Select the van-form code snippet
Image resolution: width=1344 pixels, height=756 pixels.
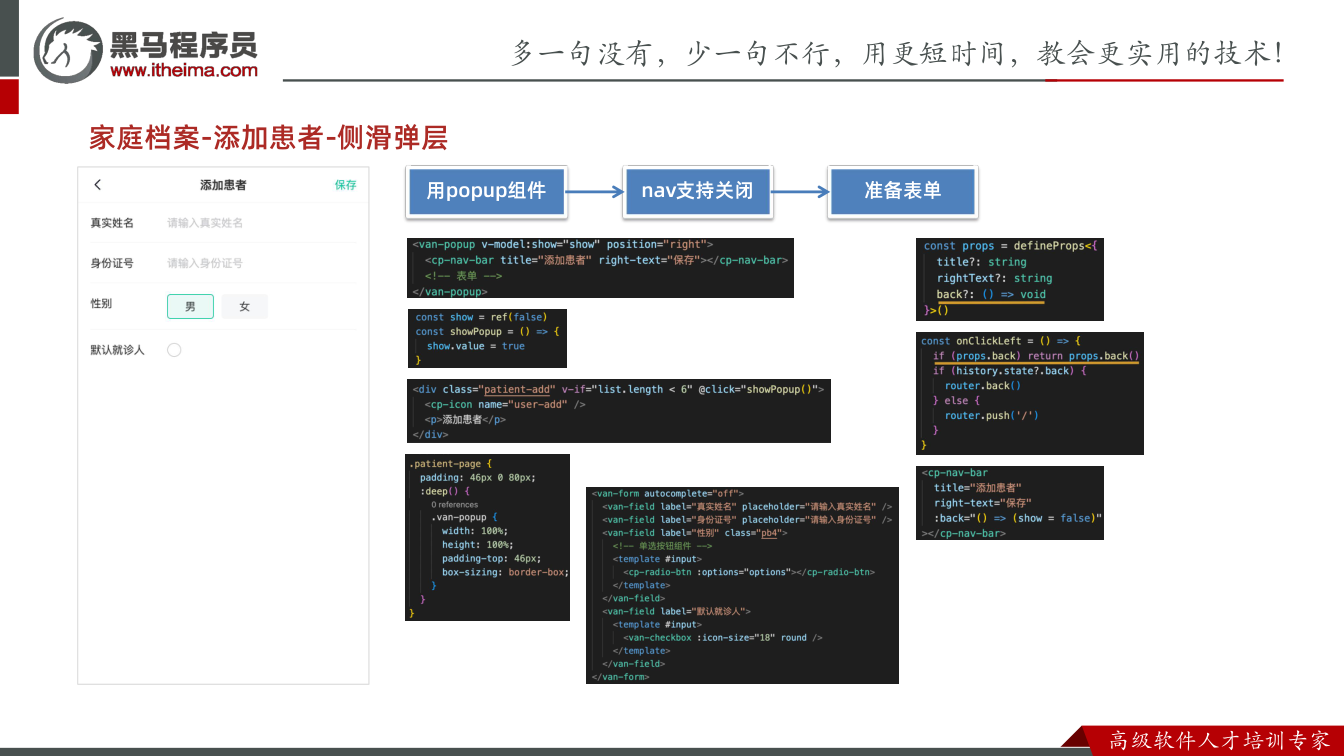(742, 585)
